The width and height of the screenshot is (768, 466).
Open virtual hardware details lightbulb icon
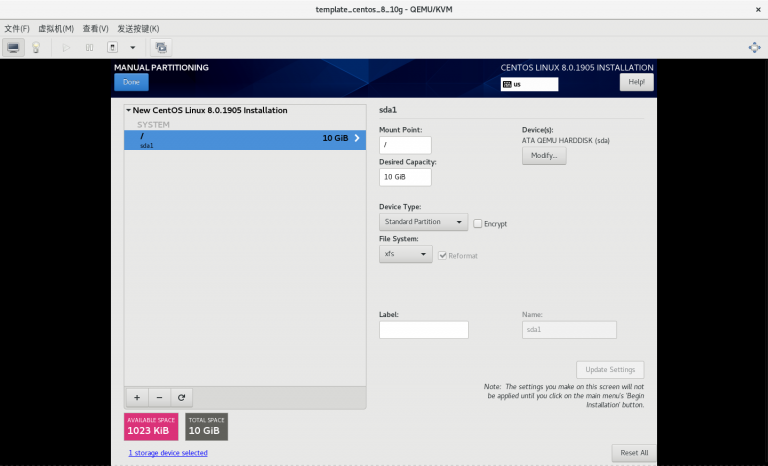point(36,48)
